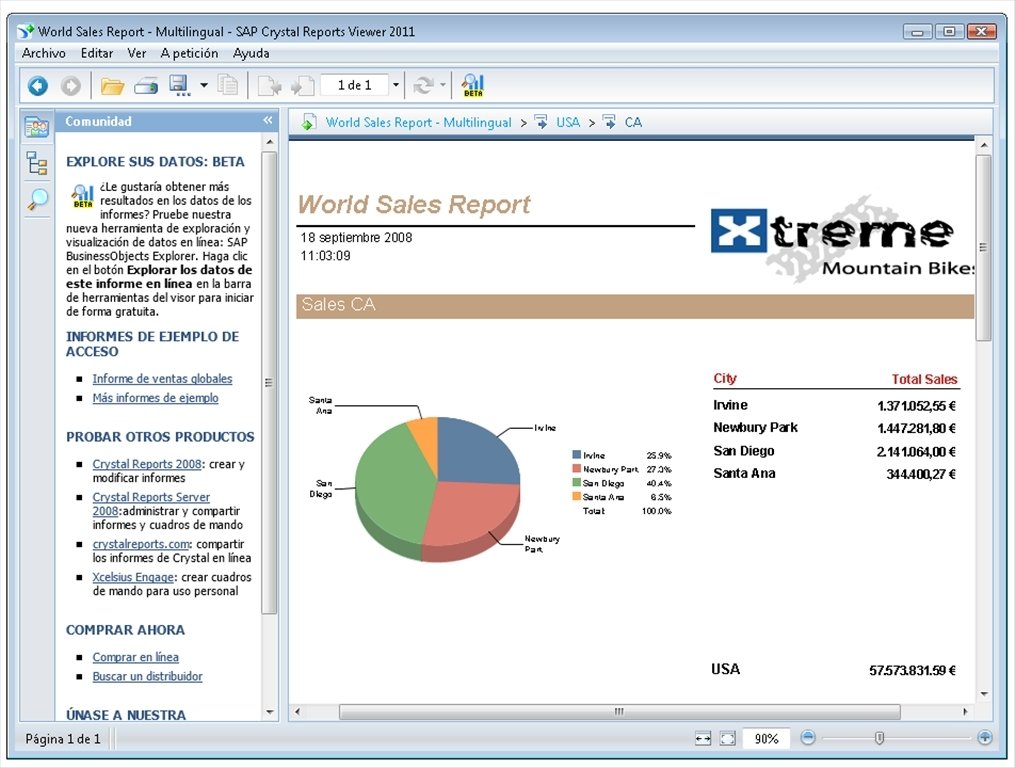1015x768 pixels.
Task: Go to next page icon
Action: point(269,85)
